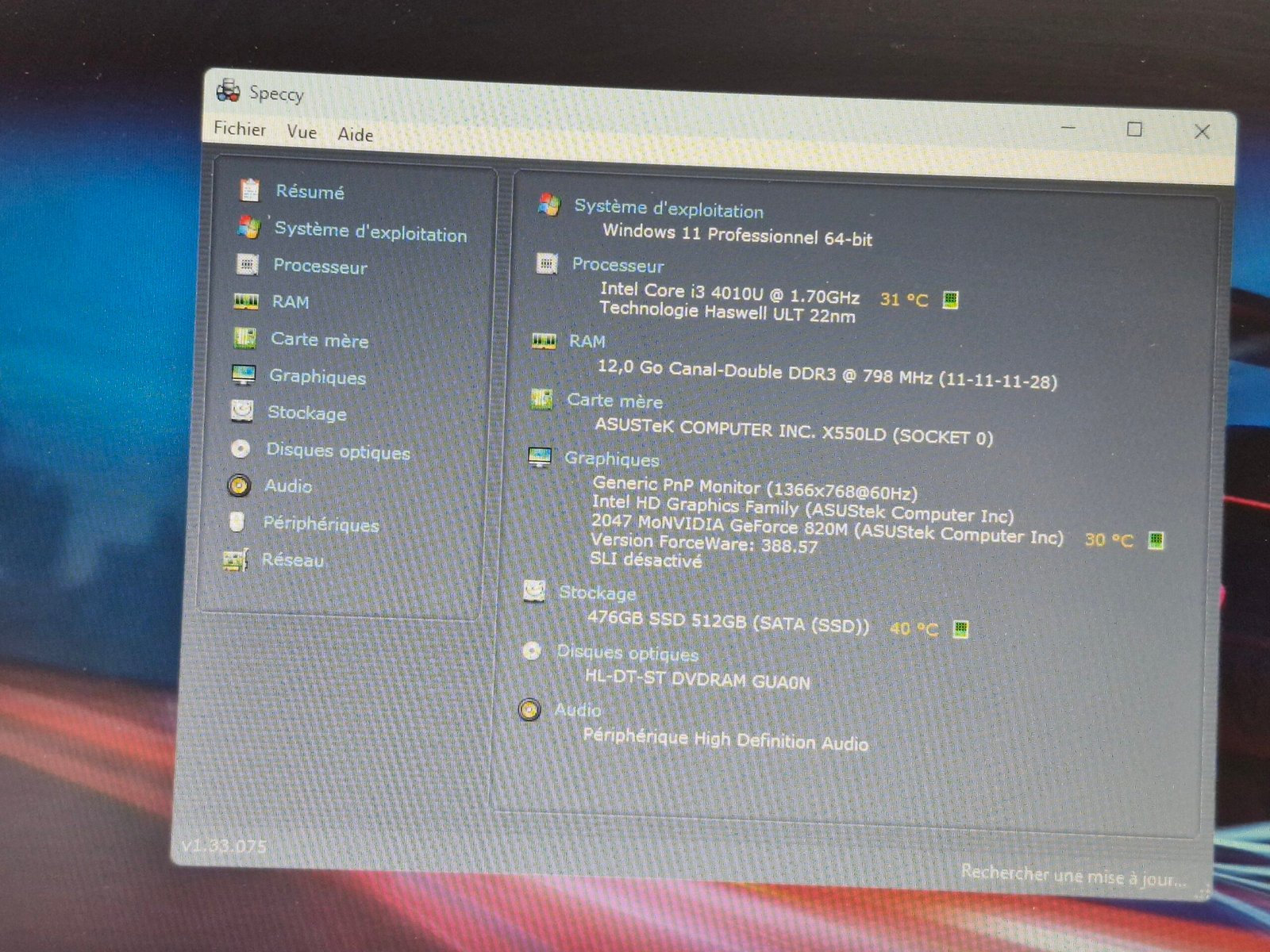Click the SSD 40 °C temperature indicator icon
Screen dimensions: 1270x952
point(960,630)
